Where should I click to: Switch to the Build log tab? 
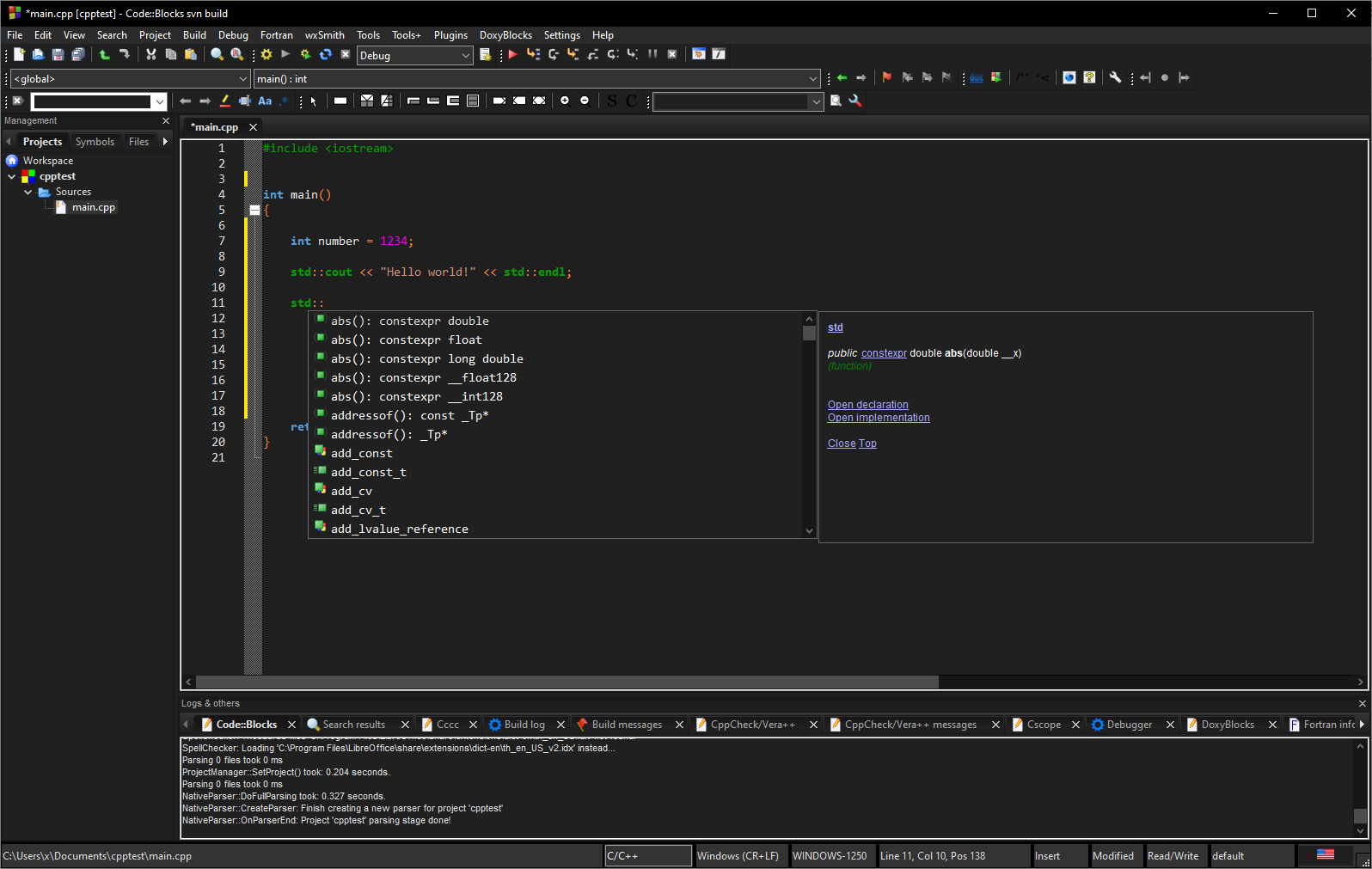point(524,725)
